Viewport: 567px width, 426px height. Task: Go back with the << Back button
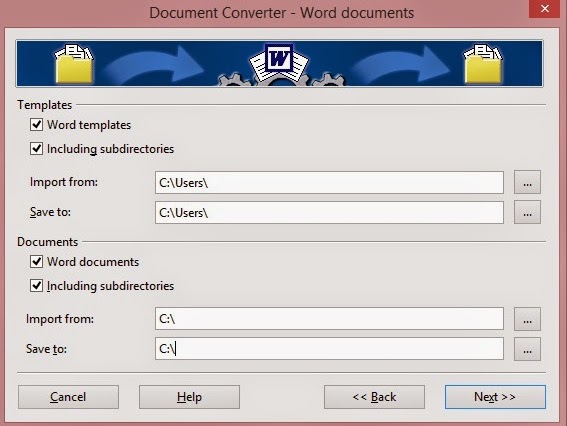[x=374, y=397]
